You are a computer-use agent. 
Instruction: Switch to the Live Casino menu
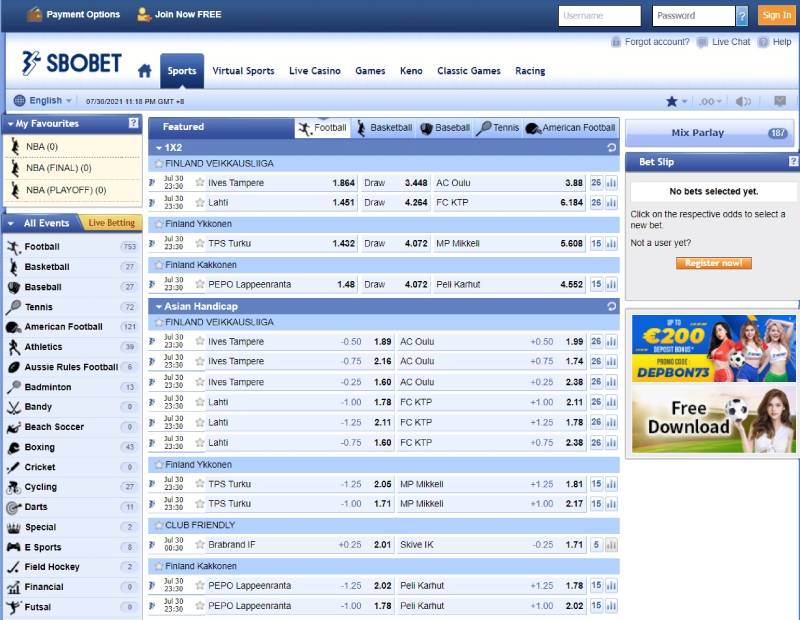(x=314, y=71)
